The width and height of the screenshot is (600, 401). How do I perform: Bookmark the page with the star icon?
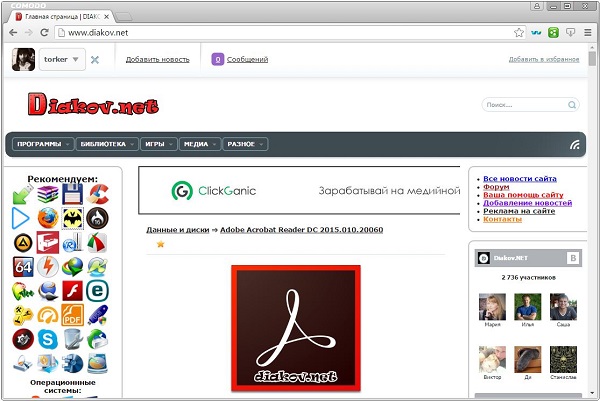[x=518, y=33]
